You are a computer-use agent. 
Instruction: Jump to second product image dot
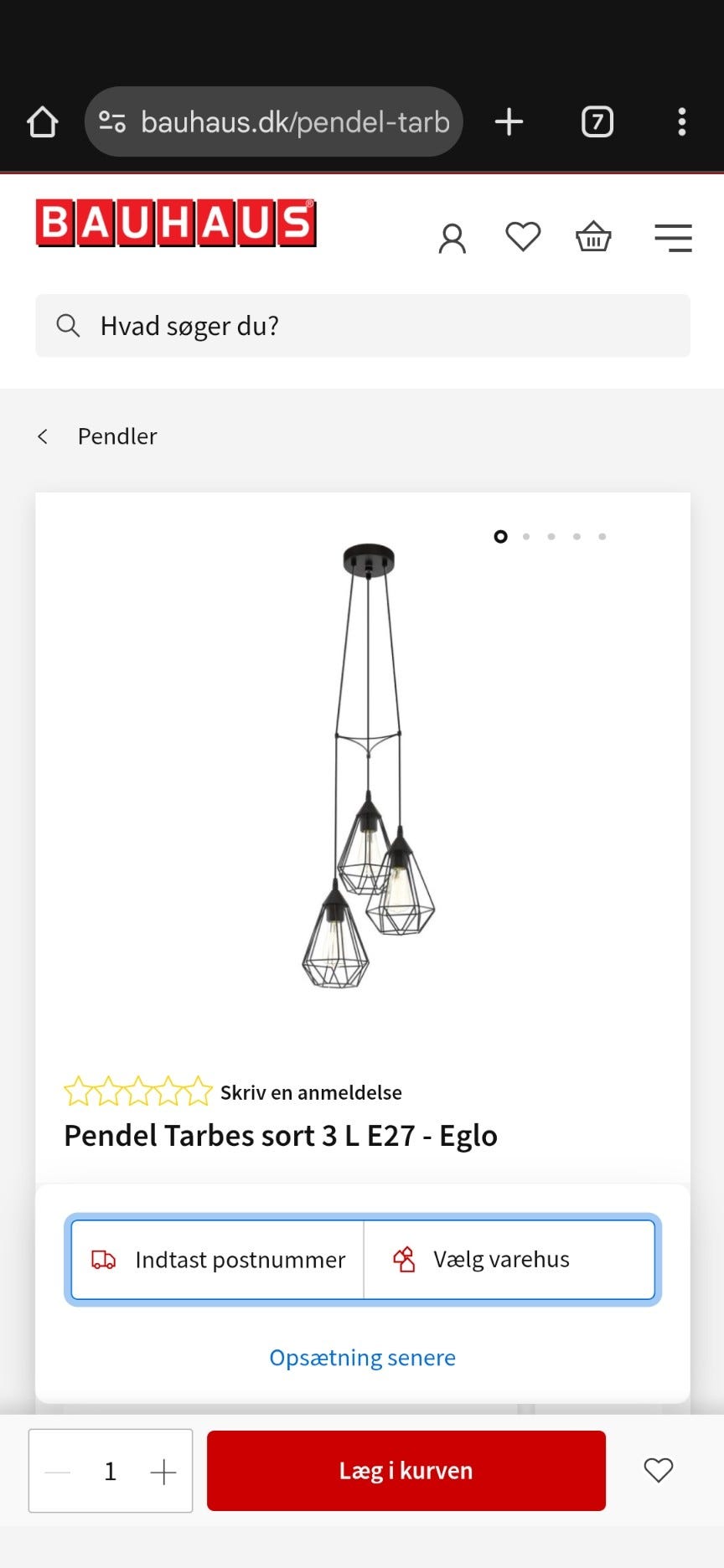tap(526, 537)
